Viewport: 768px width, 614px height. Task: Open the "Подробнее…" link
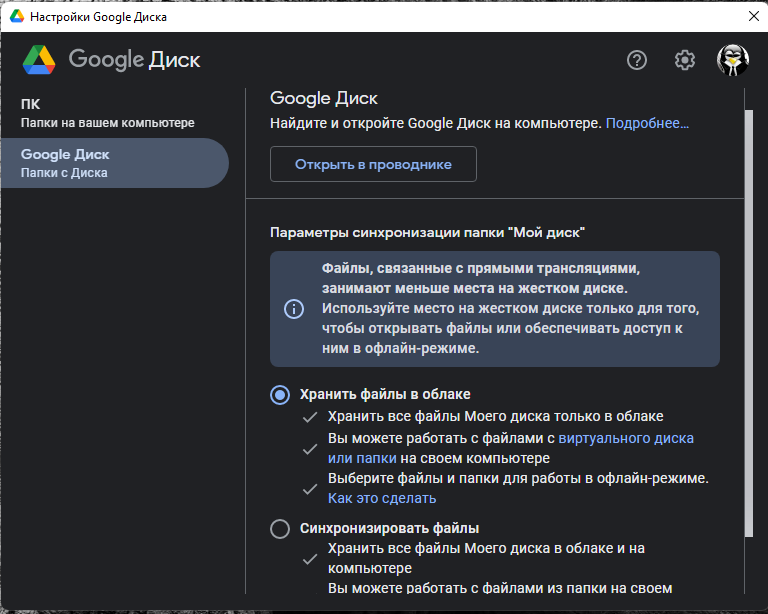pyautogui.click(x=647, y=123)
